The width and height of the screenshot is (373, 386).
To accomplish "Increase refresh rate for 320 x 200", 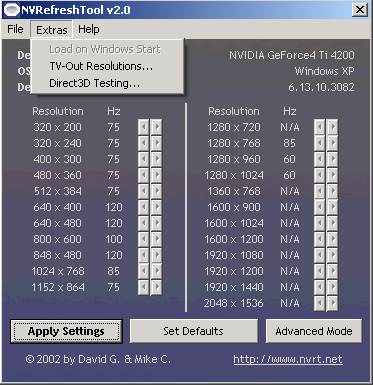I will (156, 127).
